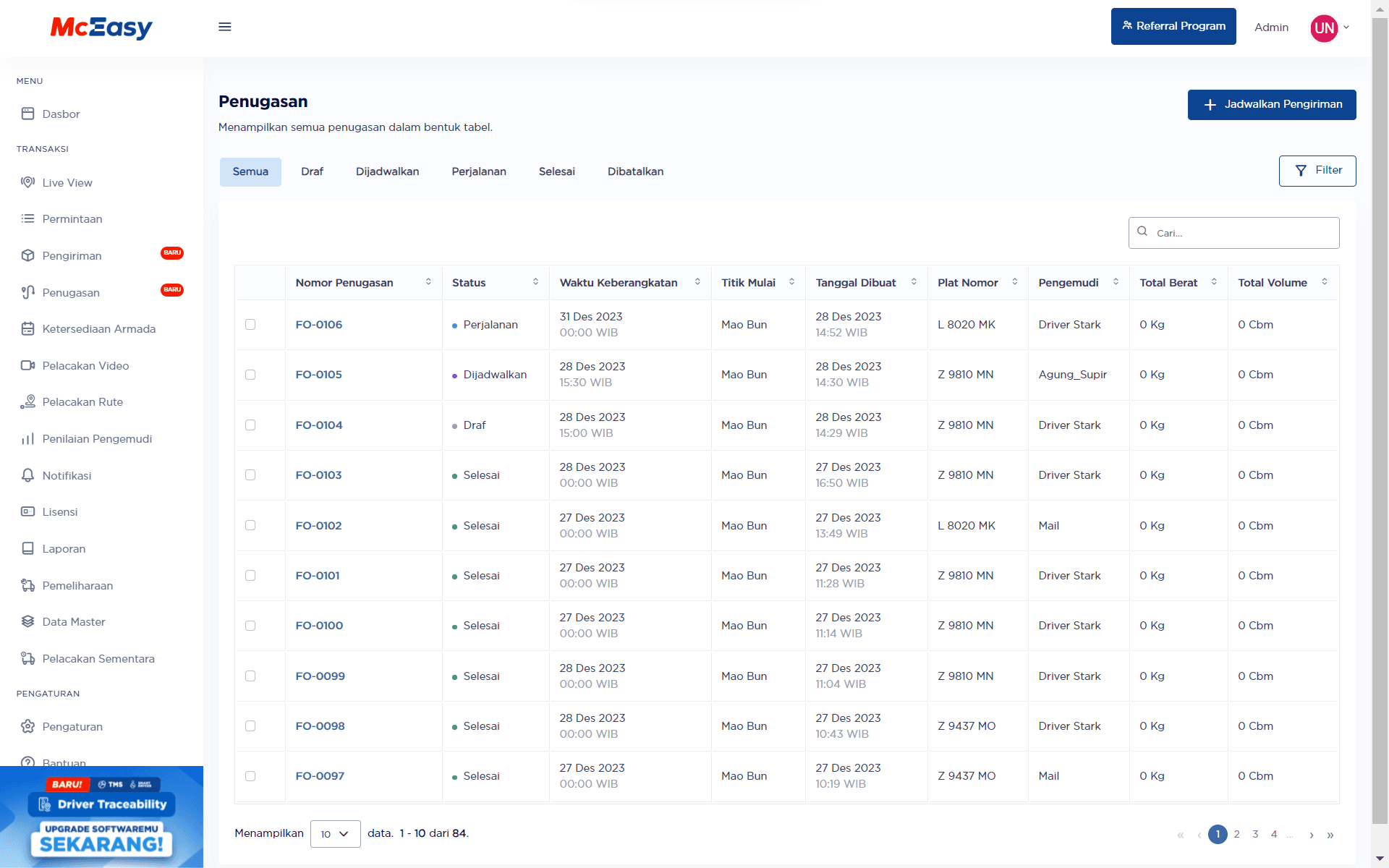The height and width of the screenshot is (868, 1389).
Task: Open the Notifikasi bell icon
Action: pyautogui.click(x=27, y=475)
